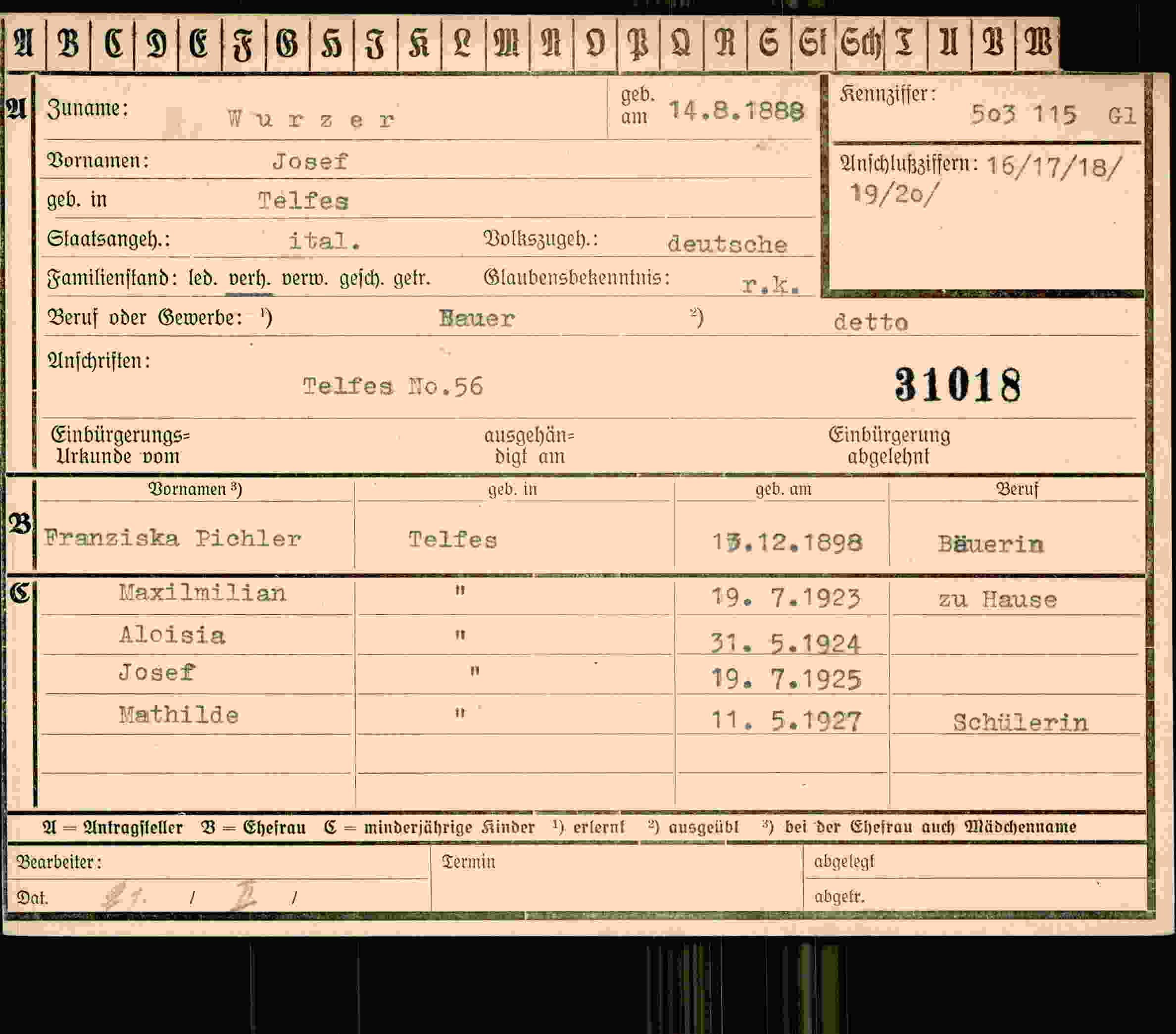The height and width of the screenshot is (1034, 1176).
Task: Click the occupation entry "zu Hause"
Action: point(998,599)
